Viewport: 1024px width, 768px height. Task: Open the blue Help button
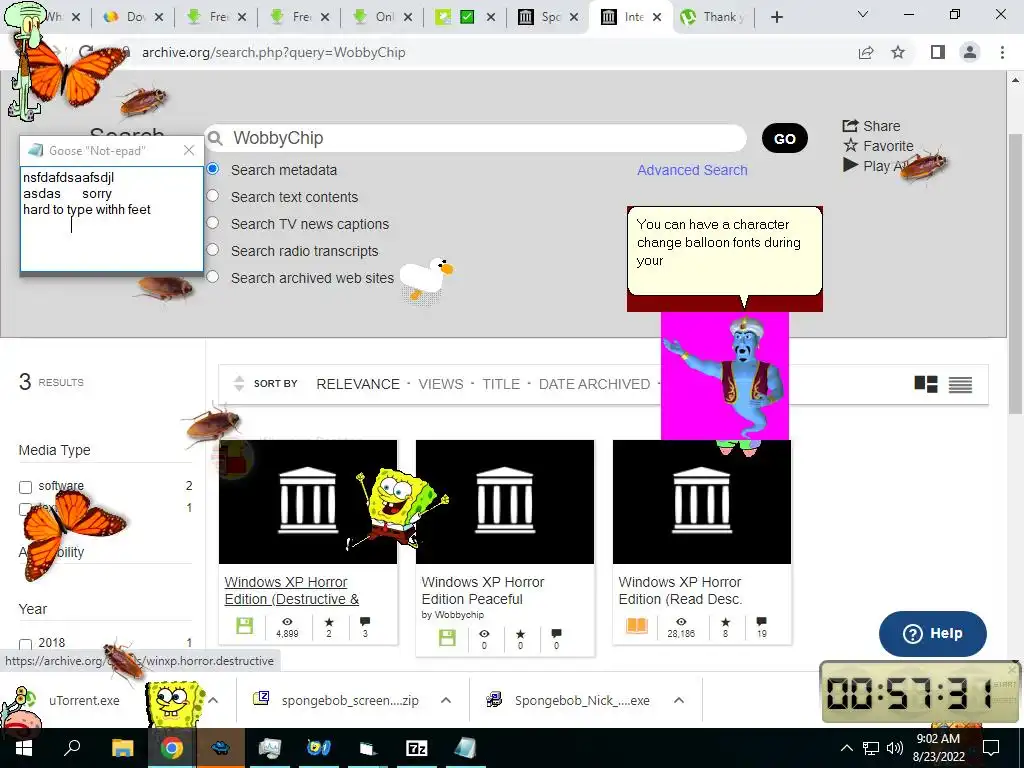(x=933, y=633)
